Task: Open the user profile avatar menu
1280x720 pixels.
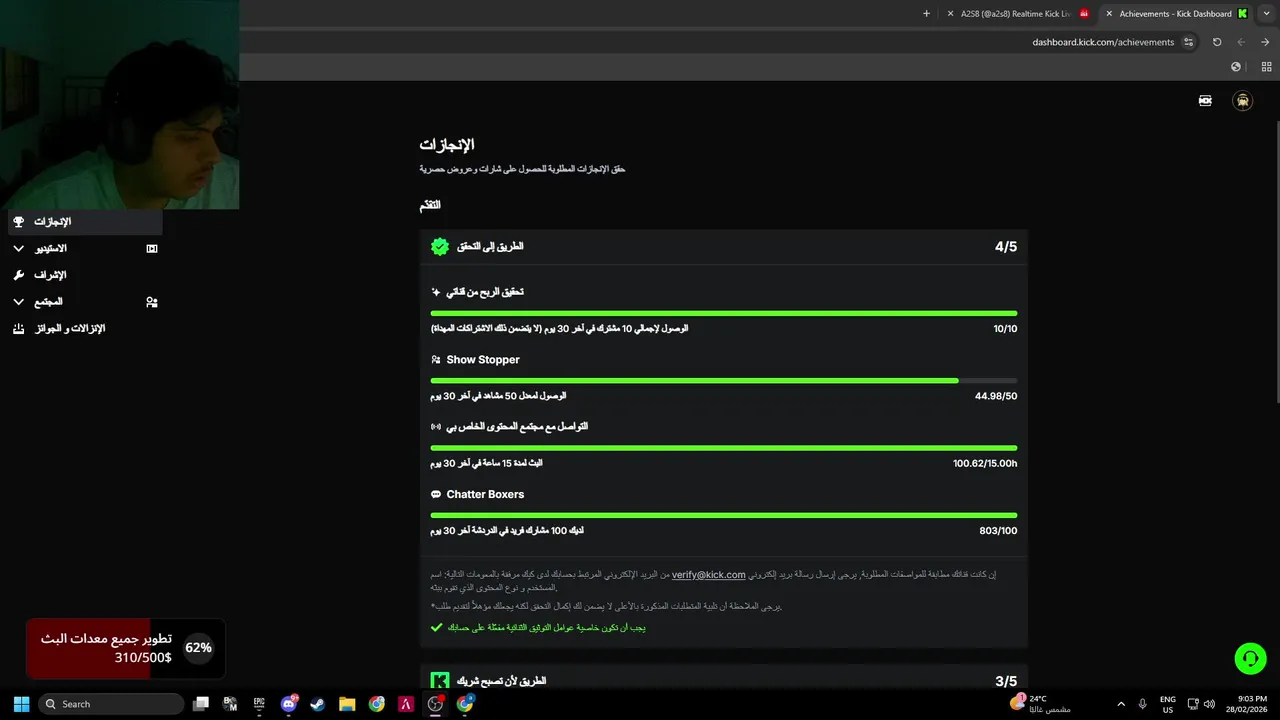Action: [1242, 101]
